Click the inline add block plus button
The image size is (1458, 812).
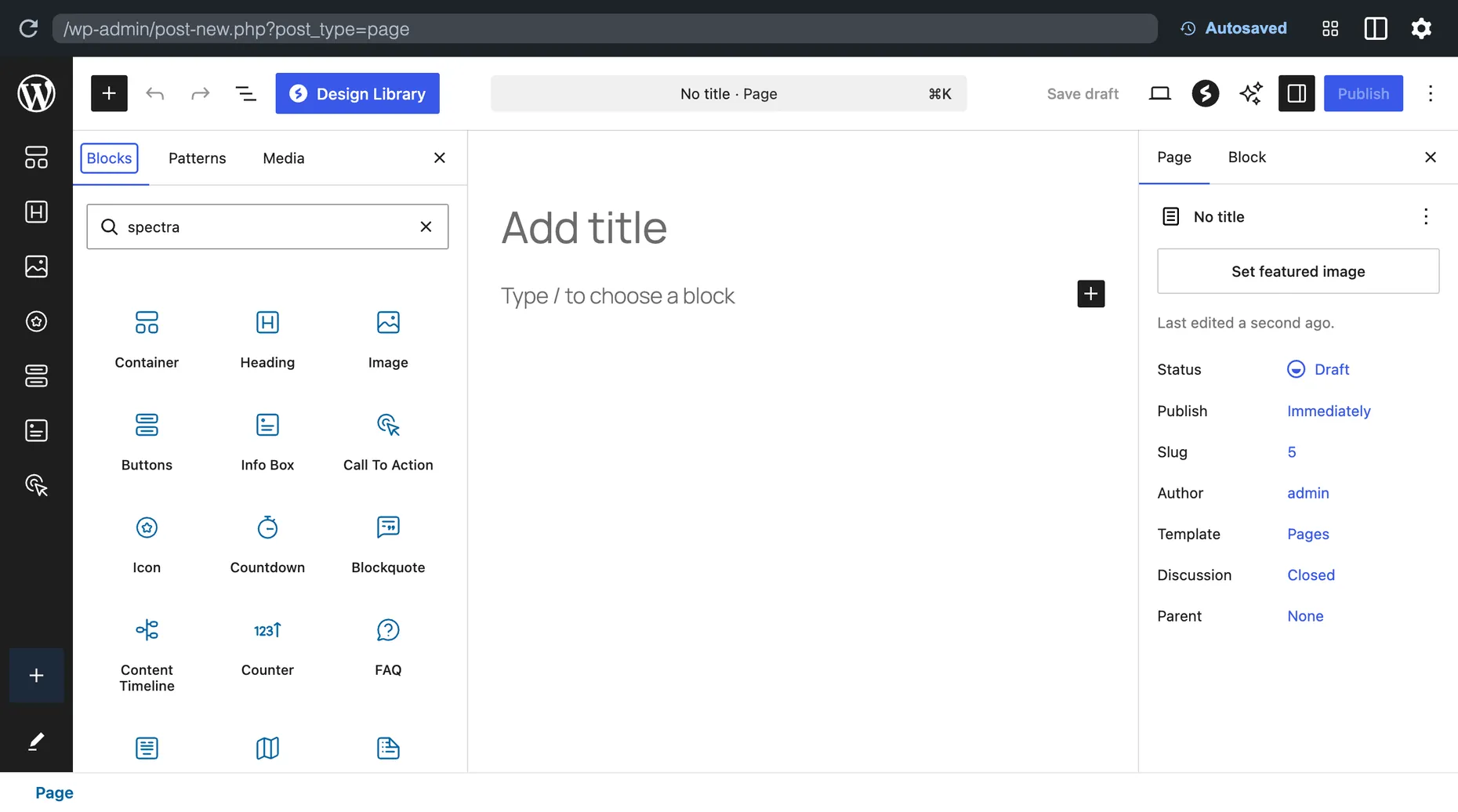point(1090,294)
